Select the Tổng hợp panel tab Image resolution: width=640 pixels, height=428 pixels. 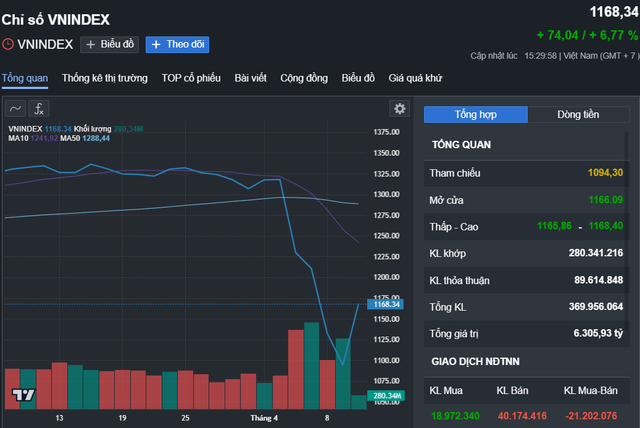[x=476, y=115]
